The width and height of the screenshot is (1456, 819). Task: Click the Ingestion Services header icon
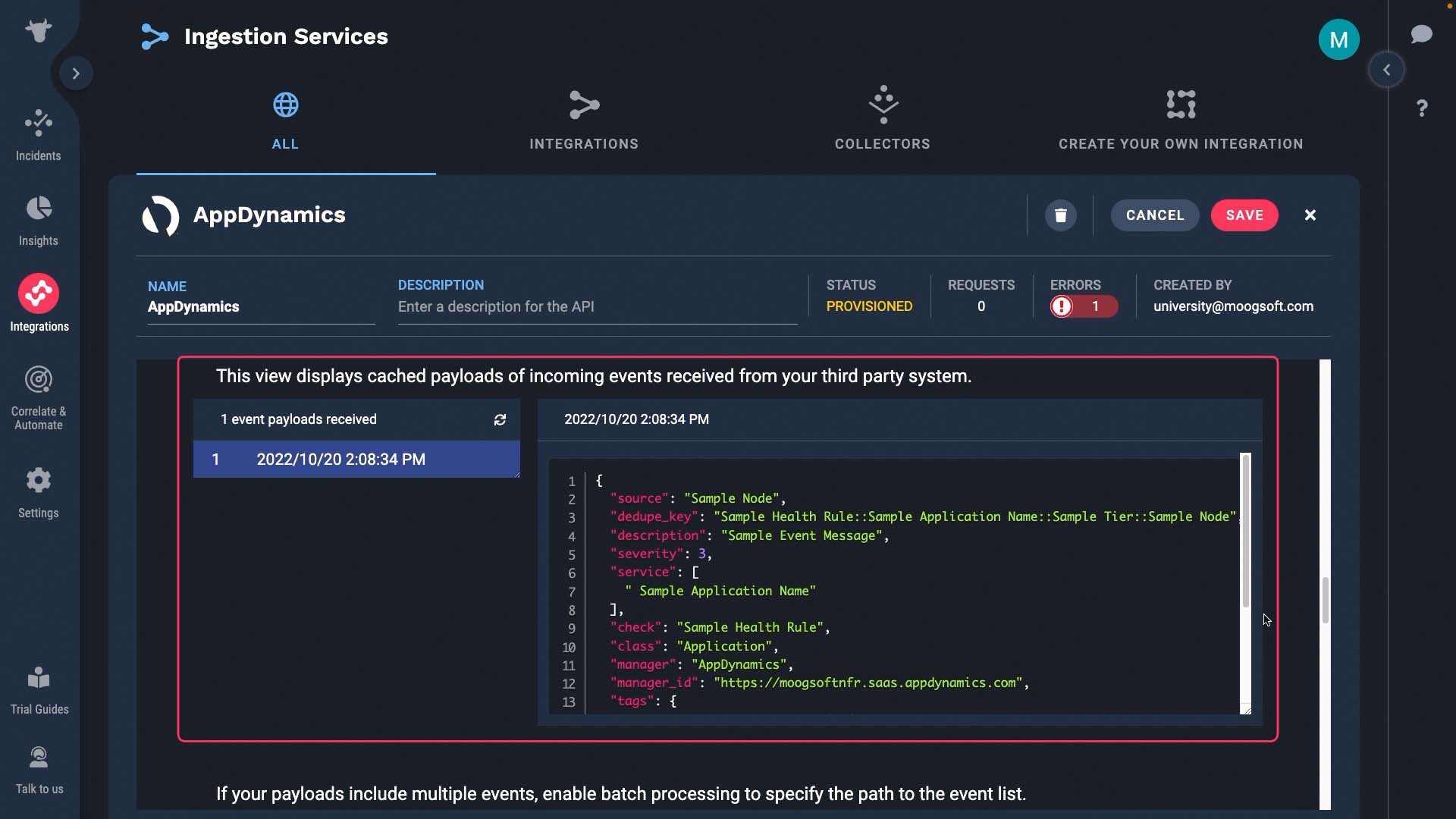[155, 36]
